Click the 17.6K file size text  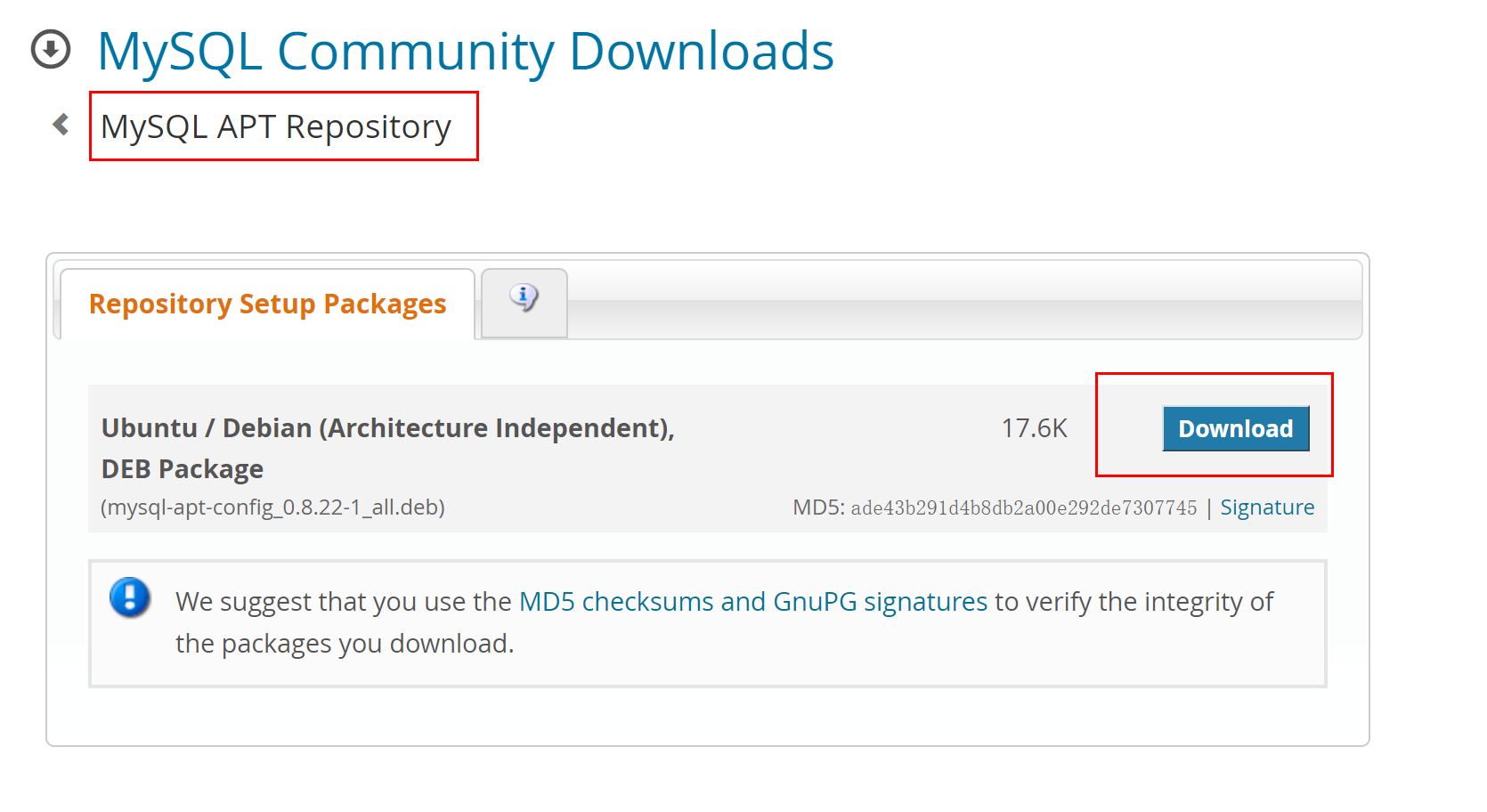1034,428
